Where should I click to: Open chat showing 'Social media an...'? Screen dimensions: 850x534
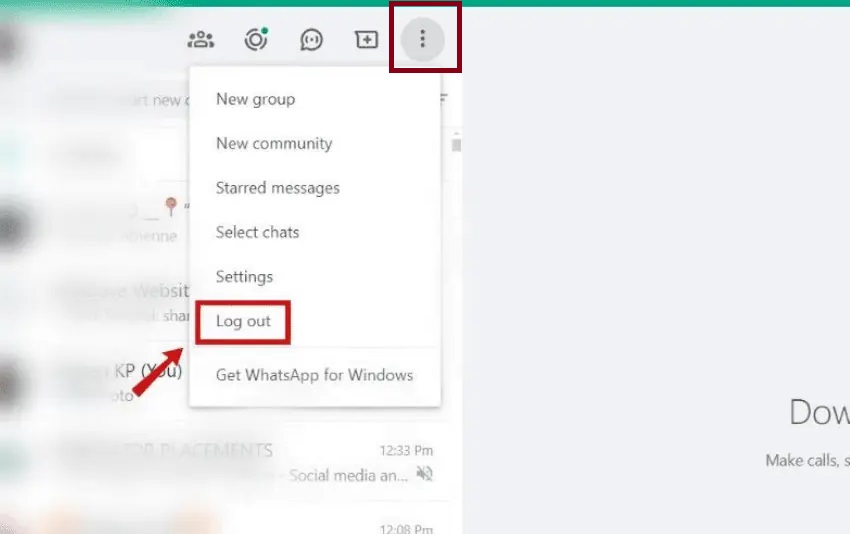pyautogui.click(x=225, y=462)
